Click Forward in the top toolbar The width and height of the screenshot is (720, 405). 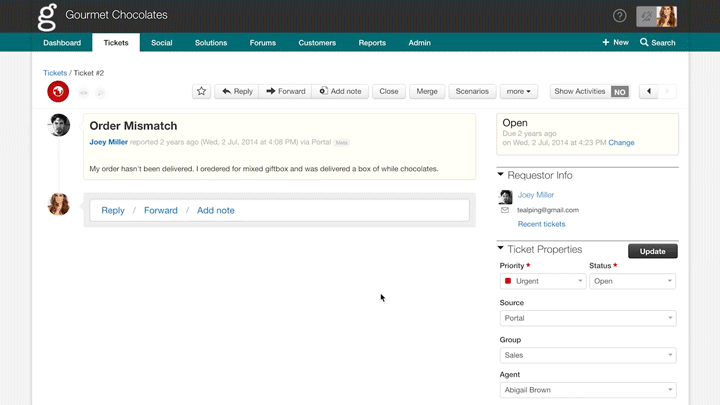tap(285, 91)
